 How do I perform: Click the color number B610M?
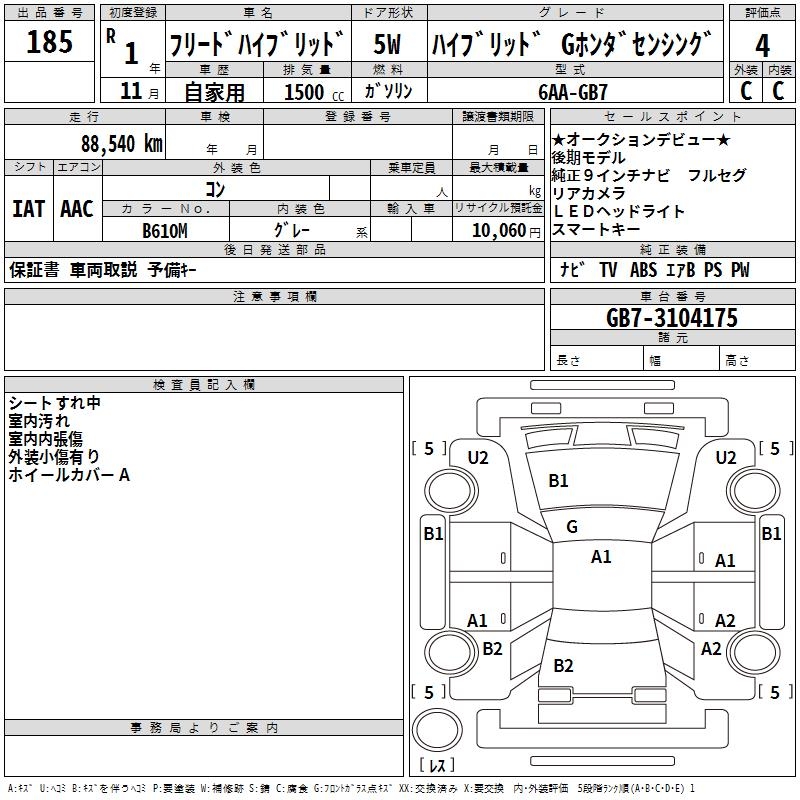pyautogui.click(x=165, y=231)
